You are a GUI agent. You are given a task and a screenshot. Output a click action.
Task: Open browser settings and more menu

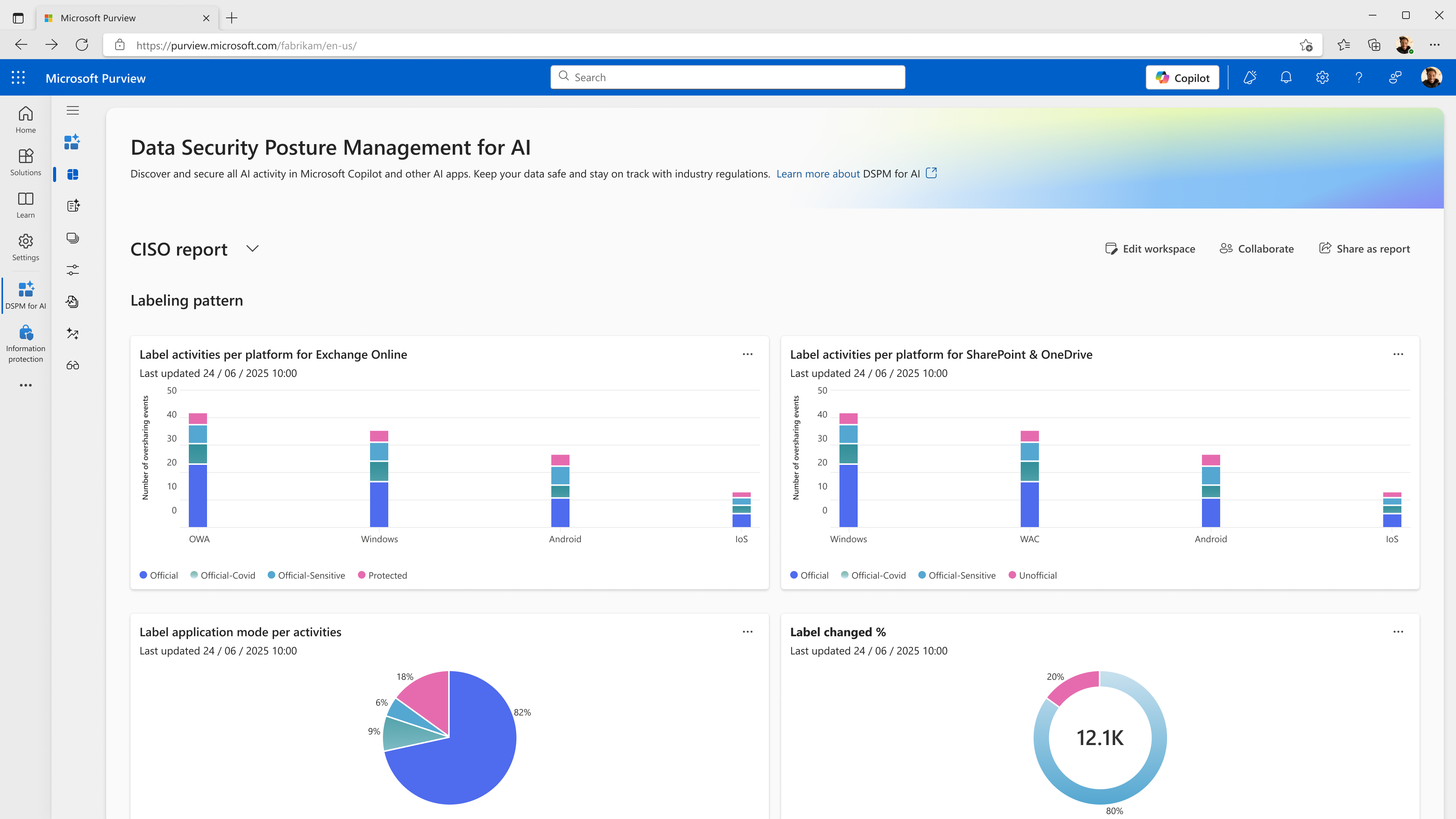[1434, 45]
